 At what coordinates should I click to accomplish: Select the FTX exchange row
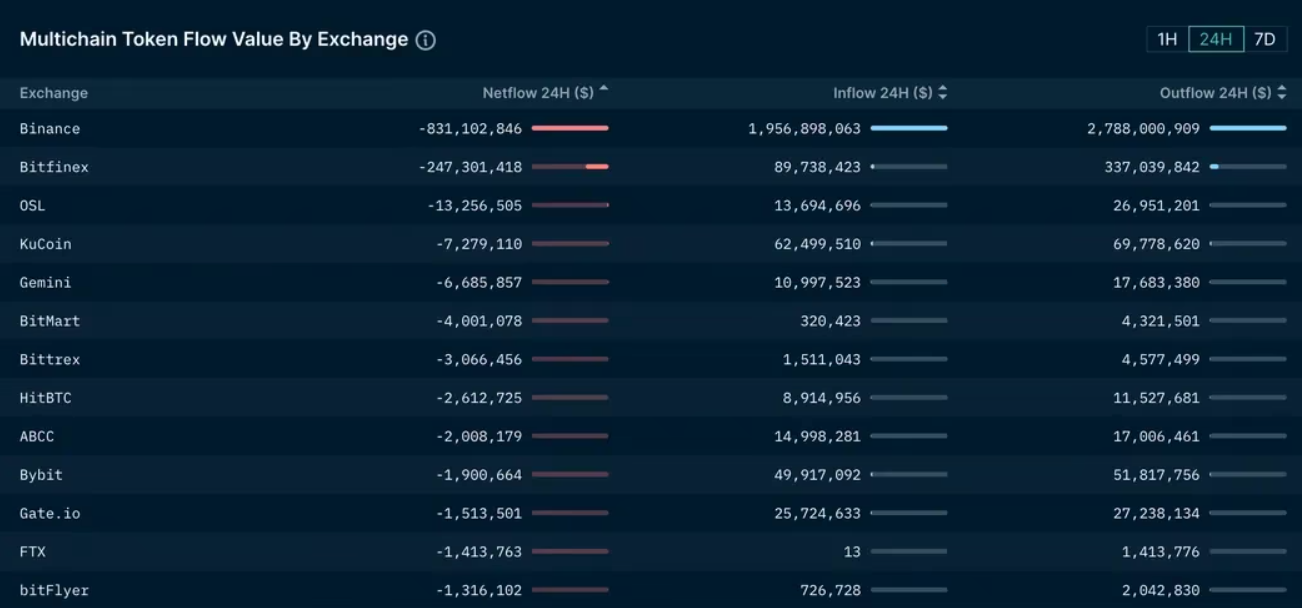[33, 552]
